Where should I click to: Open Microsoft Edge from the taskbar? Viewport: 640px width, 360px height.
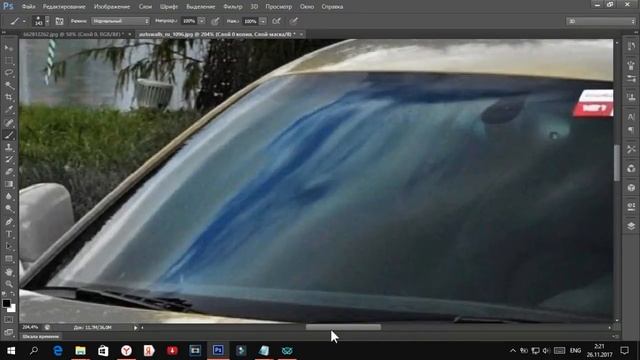[x=58, y=351]
